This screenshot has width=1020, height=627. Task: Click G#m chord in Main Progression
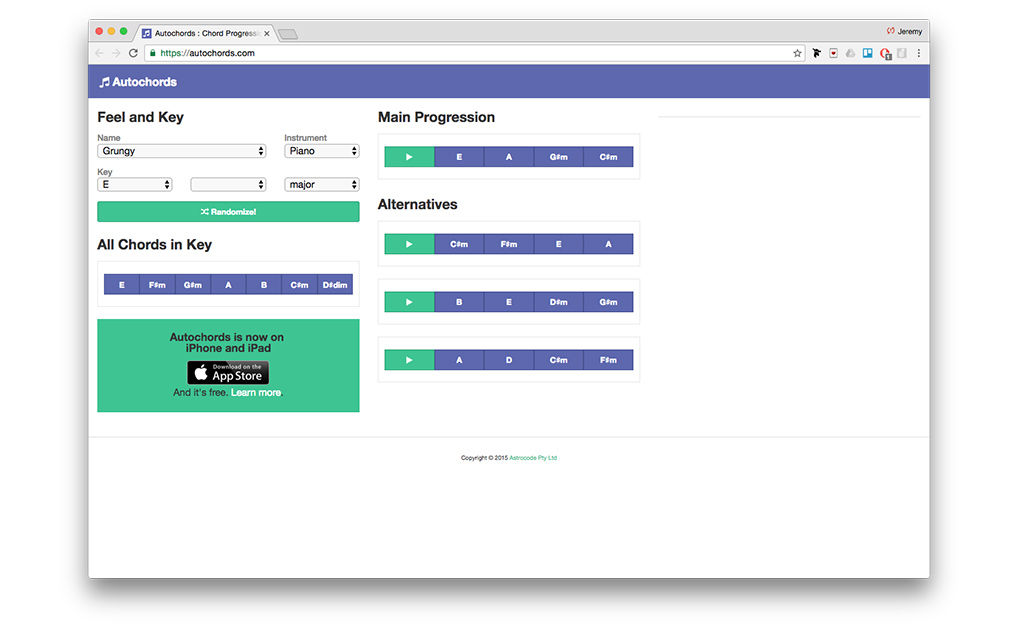pyautogui.click(x=559, y=157)
